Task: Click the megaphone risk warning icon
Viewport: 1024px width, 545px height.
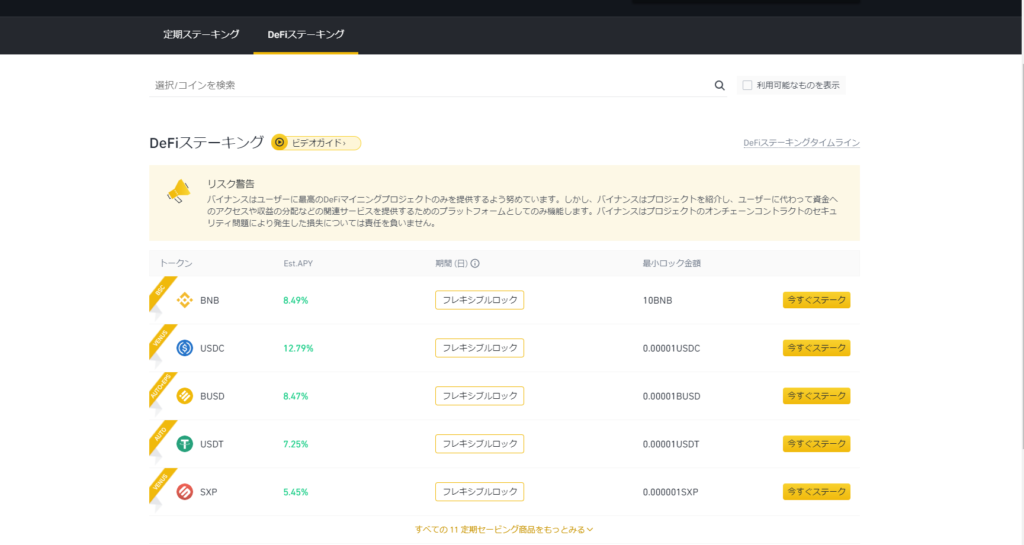Action: (x=178, y=191)
